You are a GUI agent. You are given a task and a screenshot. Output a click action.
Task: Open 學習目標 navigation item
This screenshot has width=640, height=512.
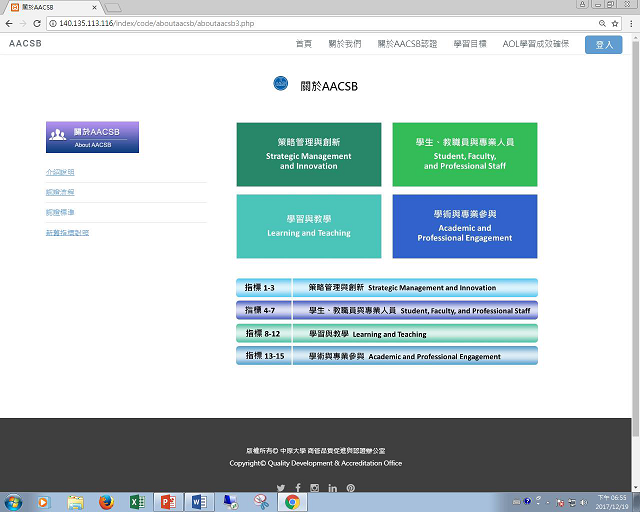click(470, 44)
